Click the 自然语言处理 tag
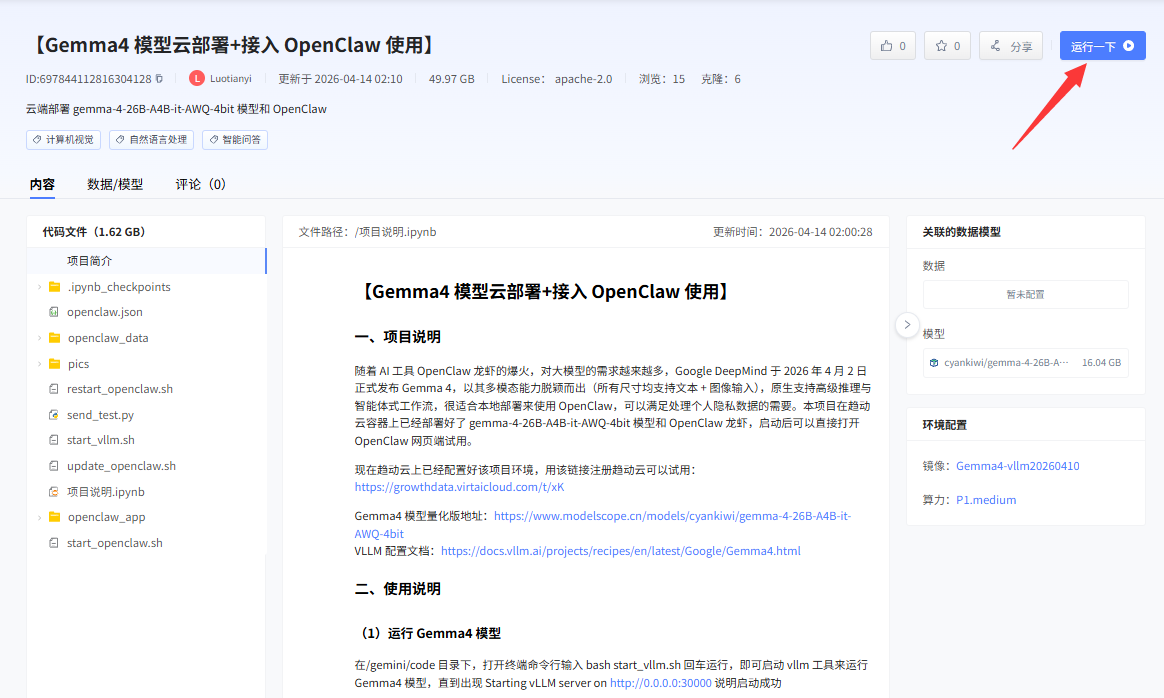The width and height of the screenshot is (1164, 698). coord(151,140)
